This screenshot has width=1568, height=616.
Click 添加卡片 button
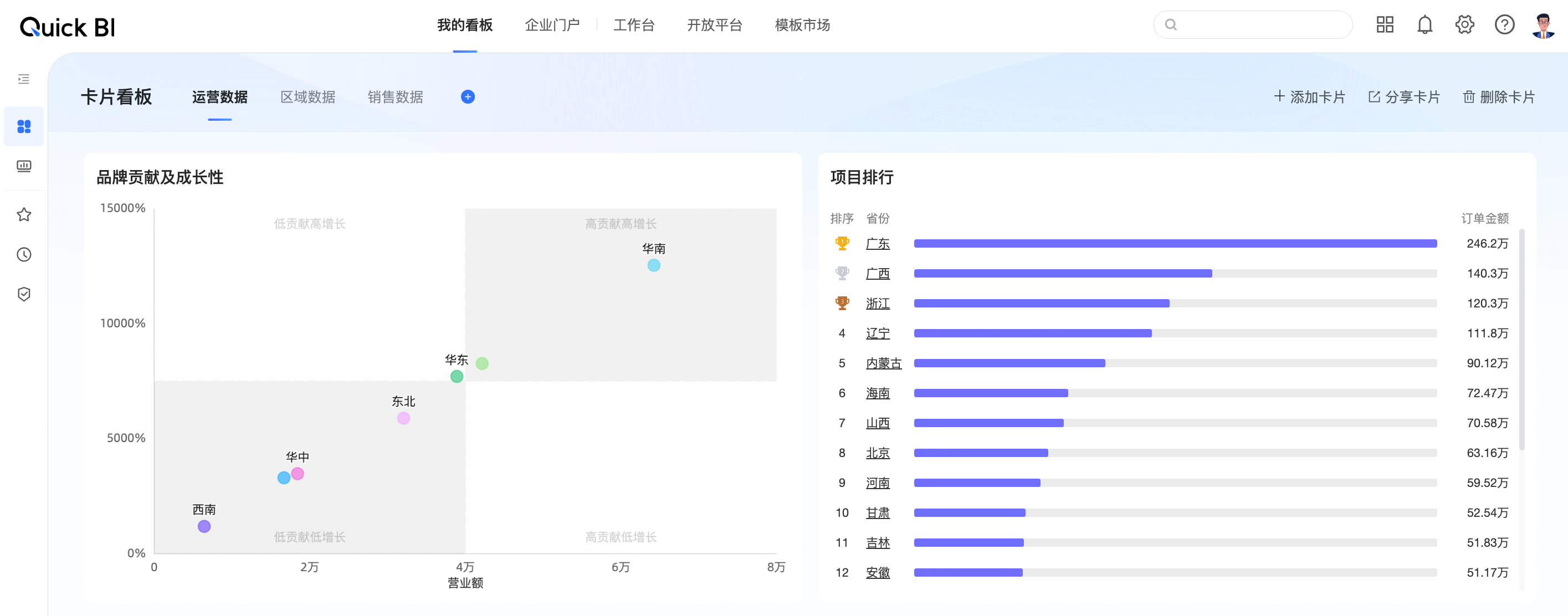[x=1309, y=97]
